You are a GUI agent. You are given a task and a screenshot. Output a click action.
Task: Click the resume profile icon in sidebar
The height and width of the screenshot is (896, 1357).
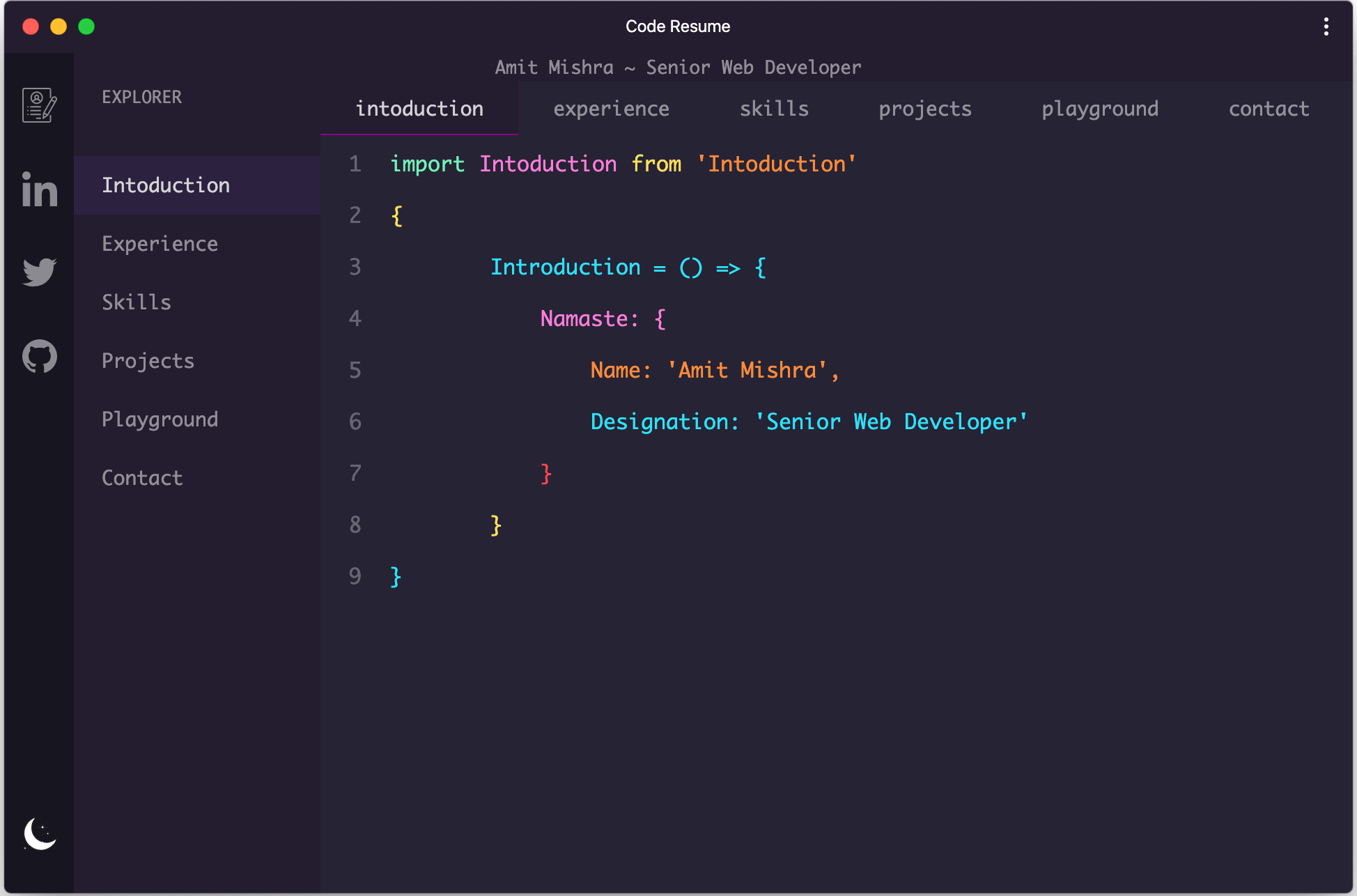coord(39,105)
